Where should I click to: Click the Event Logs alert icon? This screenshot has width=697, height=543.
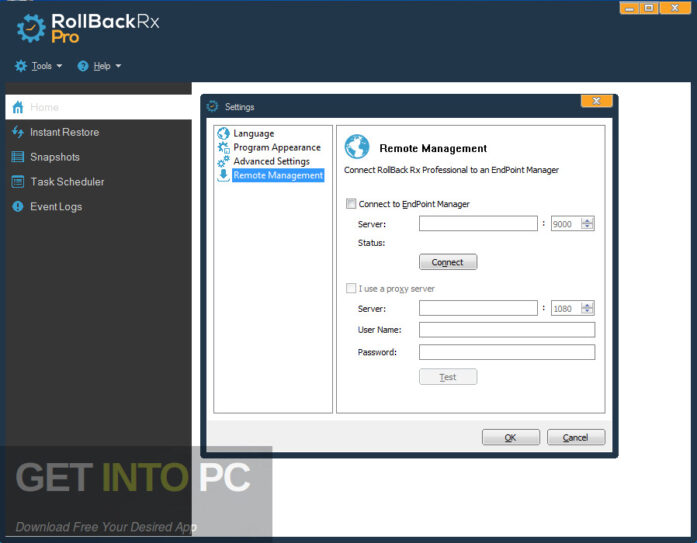tap(18, 207)
